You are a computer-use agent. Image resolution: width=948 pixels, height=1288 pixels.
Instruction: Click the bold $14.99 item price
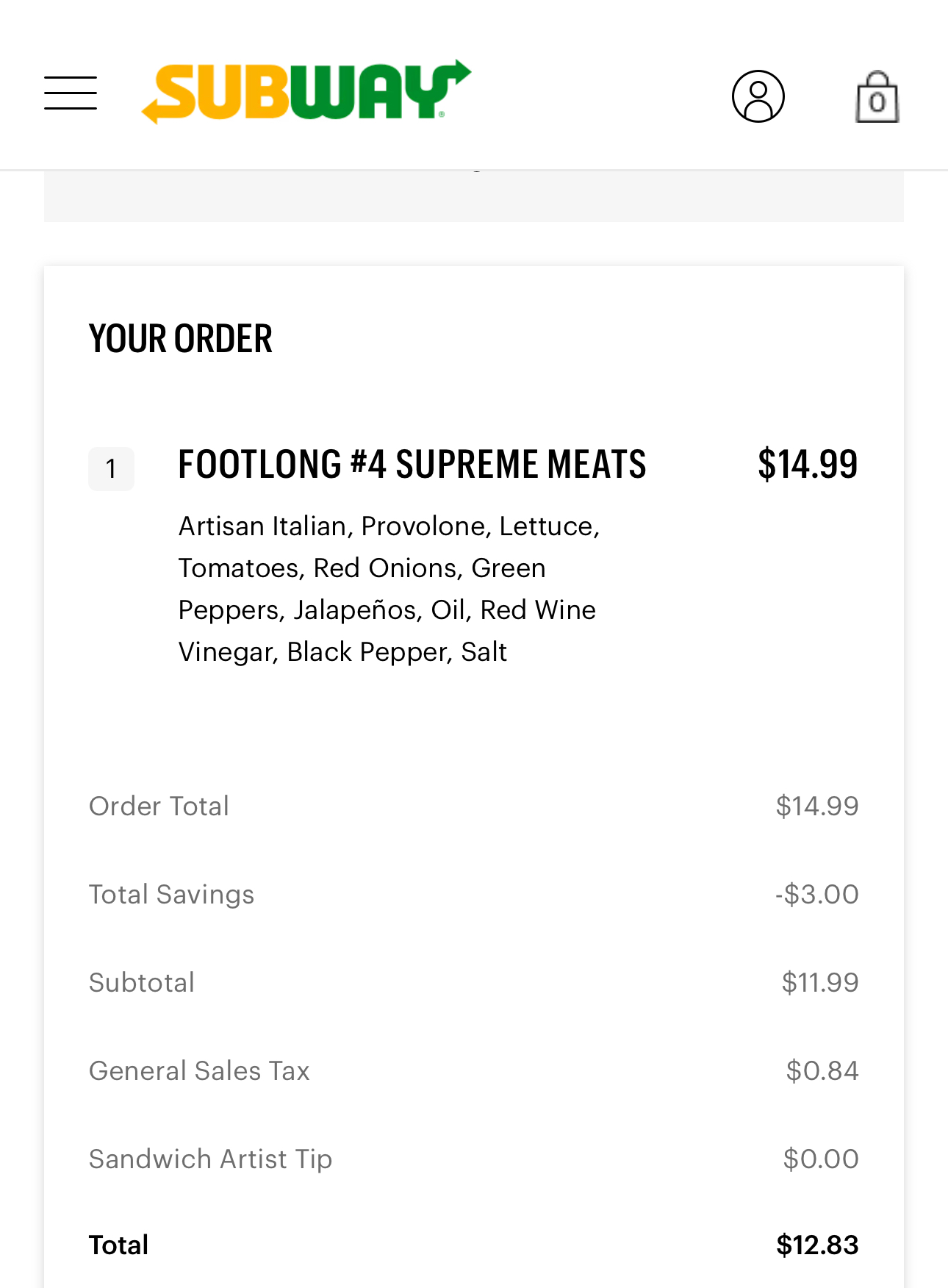point(807,465)
